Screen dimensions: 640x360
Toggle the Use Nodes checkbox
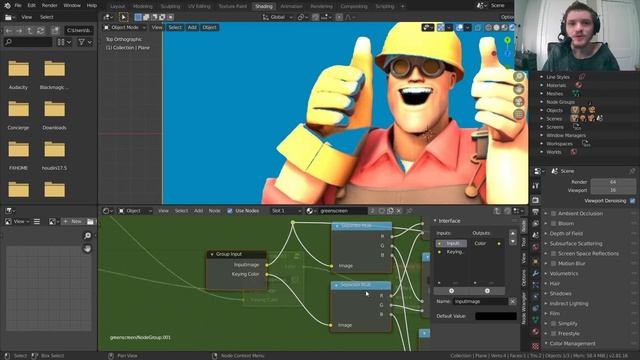coord(230,211)
